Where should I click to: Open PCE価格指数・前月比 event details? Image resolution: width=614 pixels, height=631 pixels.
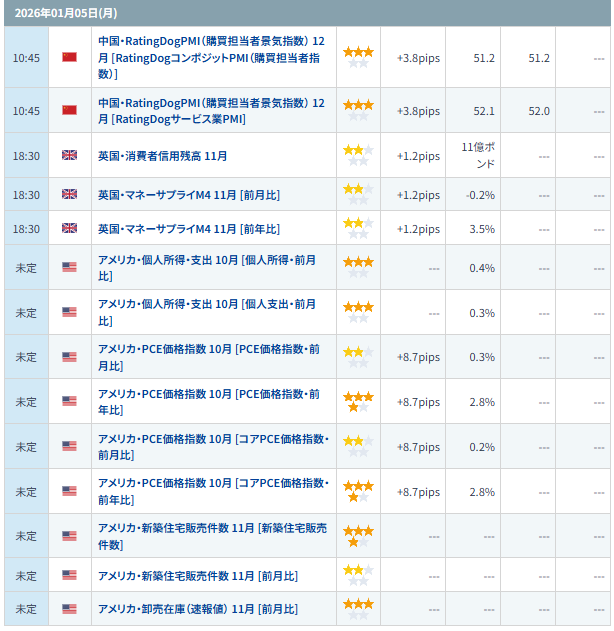coord(208,356)
